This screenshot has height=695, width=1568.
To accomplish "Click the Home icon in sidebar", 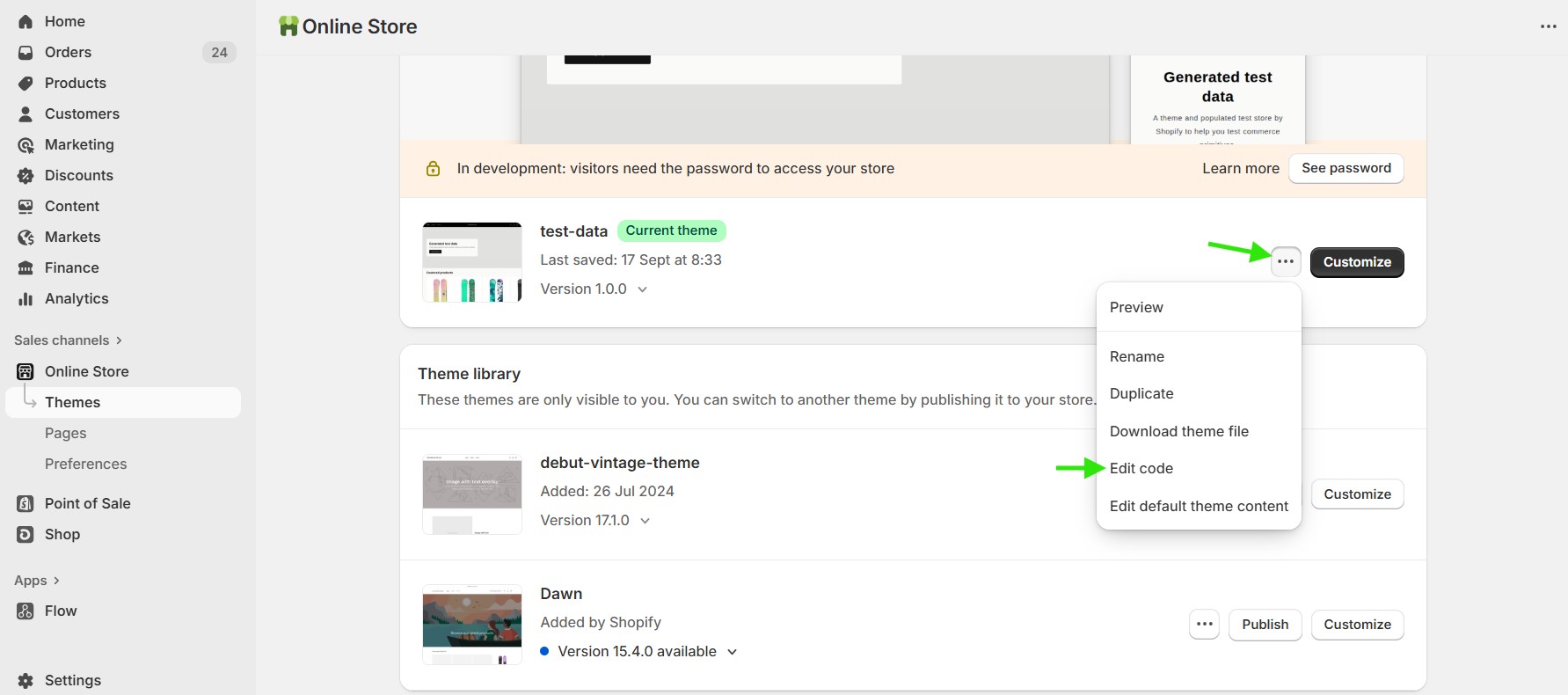I will tap(26, 21).
